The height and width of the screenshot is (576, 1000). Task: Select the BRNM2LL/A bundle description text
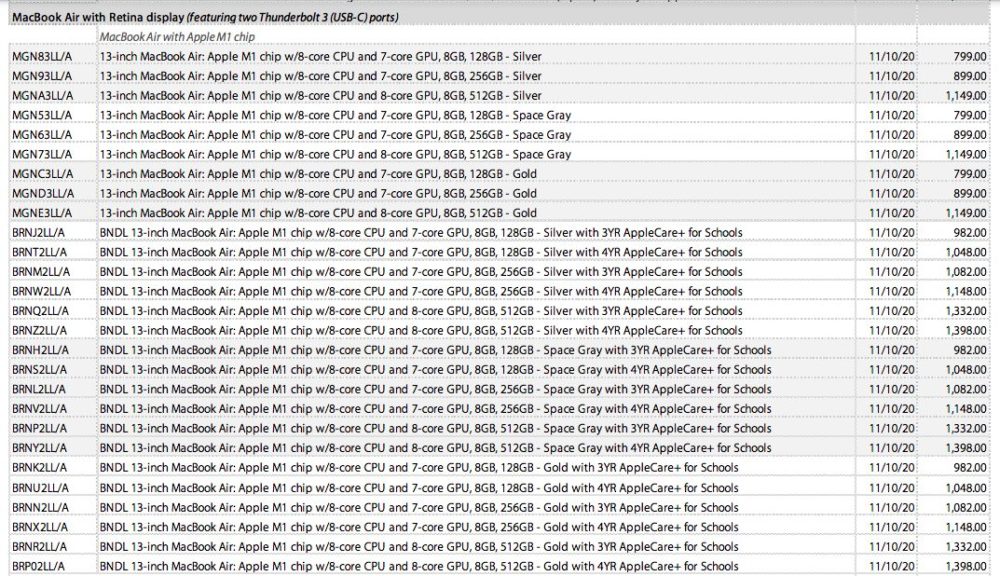click(x=421, y=272)
